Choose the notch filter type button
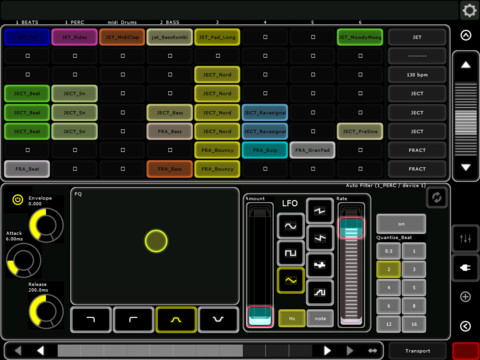This screenshot has height=360, width=480. pos(218,320)
